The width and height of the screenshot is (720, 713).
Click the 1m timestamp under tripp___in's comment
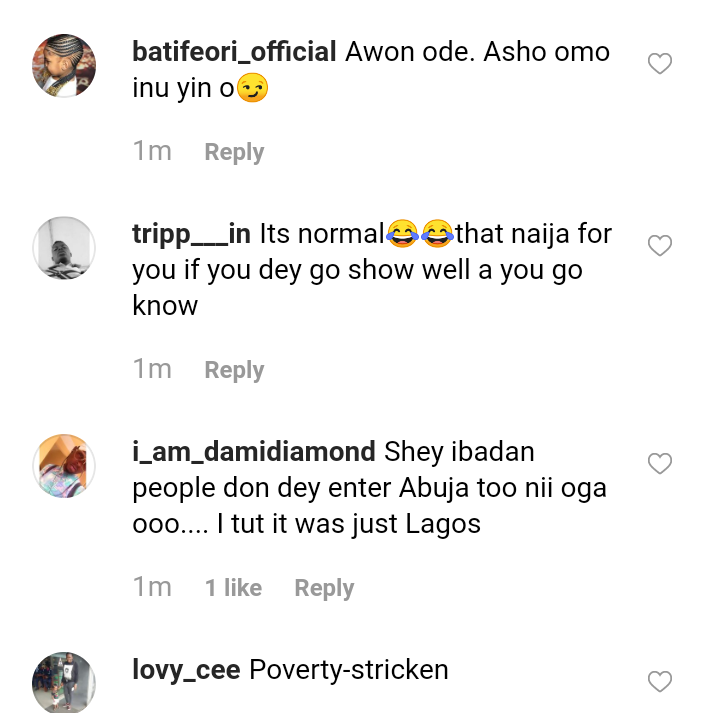pos(152,369)
